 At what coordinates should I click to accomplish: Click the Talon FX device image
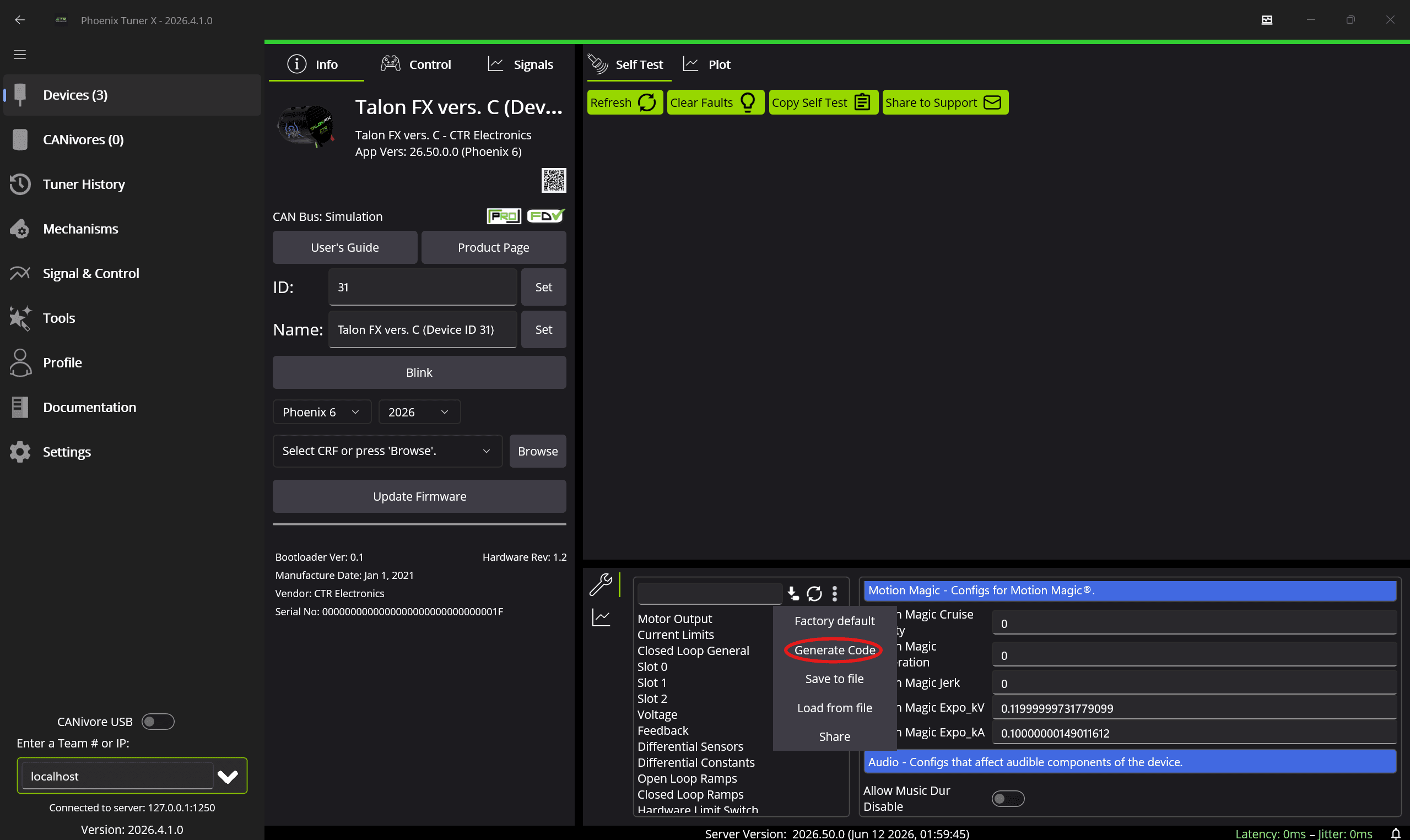click(306, 126)
